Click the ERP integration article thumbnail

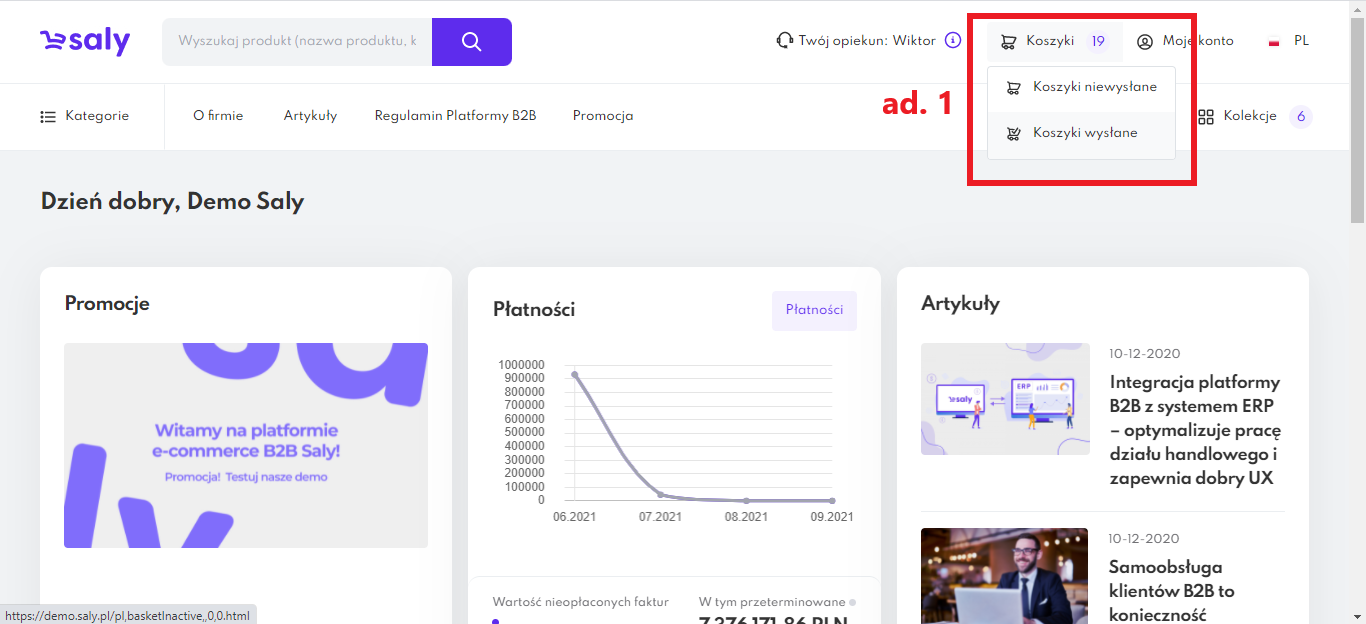(x=1005, y=399)
